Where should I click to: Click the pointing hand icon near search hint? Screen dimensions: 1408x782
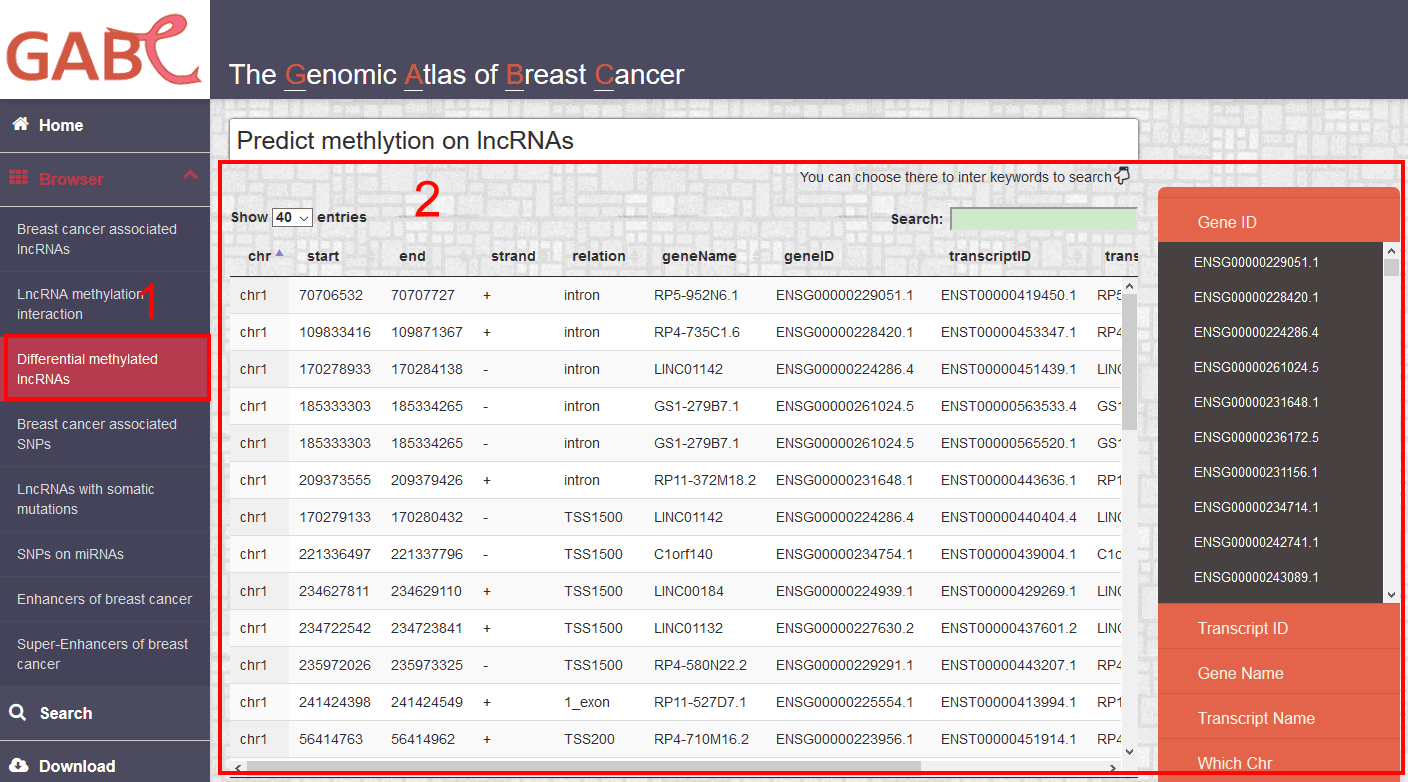pyautogui.click(x=1122, y=176)
